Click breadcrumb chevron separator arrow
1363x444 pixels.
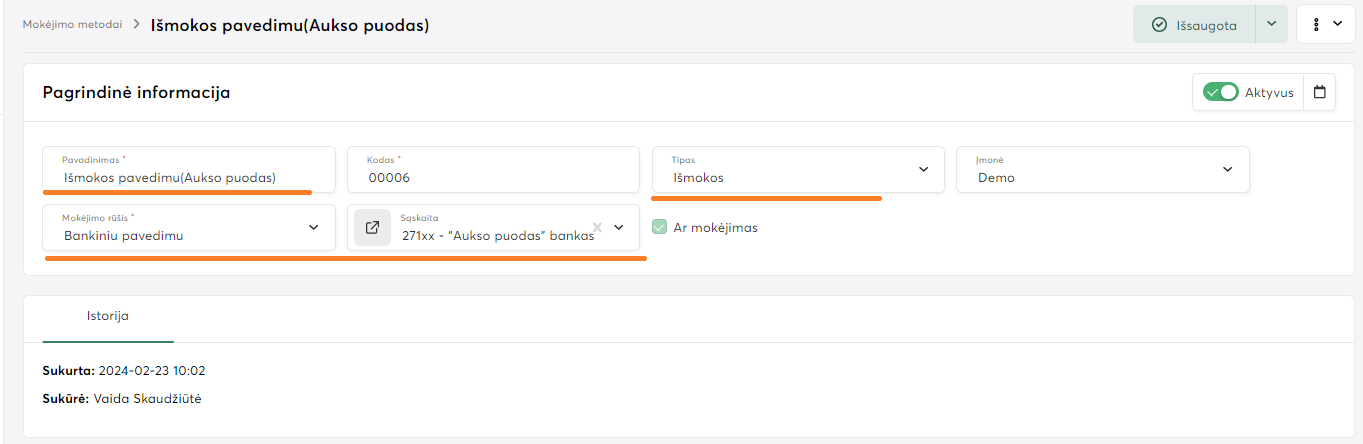tap(135, 24)
